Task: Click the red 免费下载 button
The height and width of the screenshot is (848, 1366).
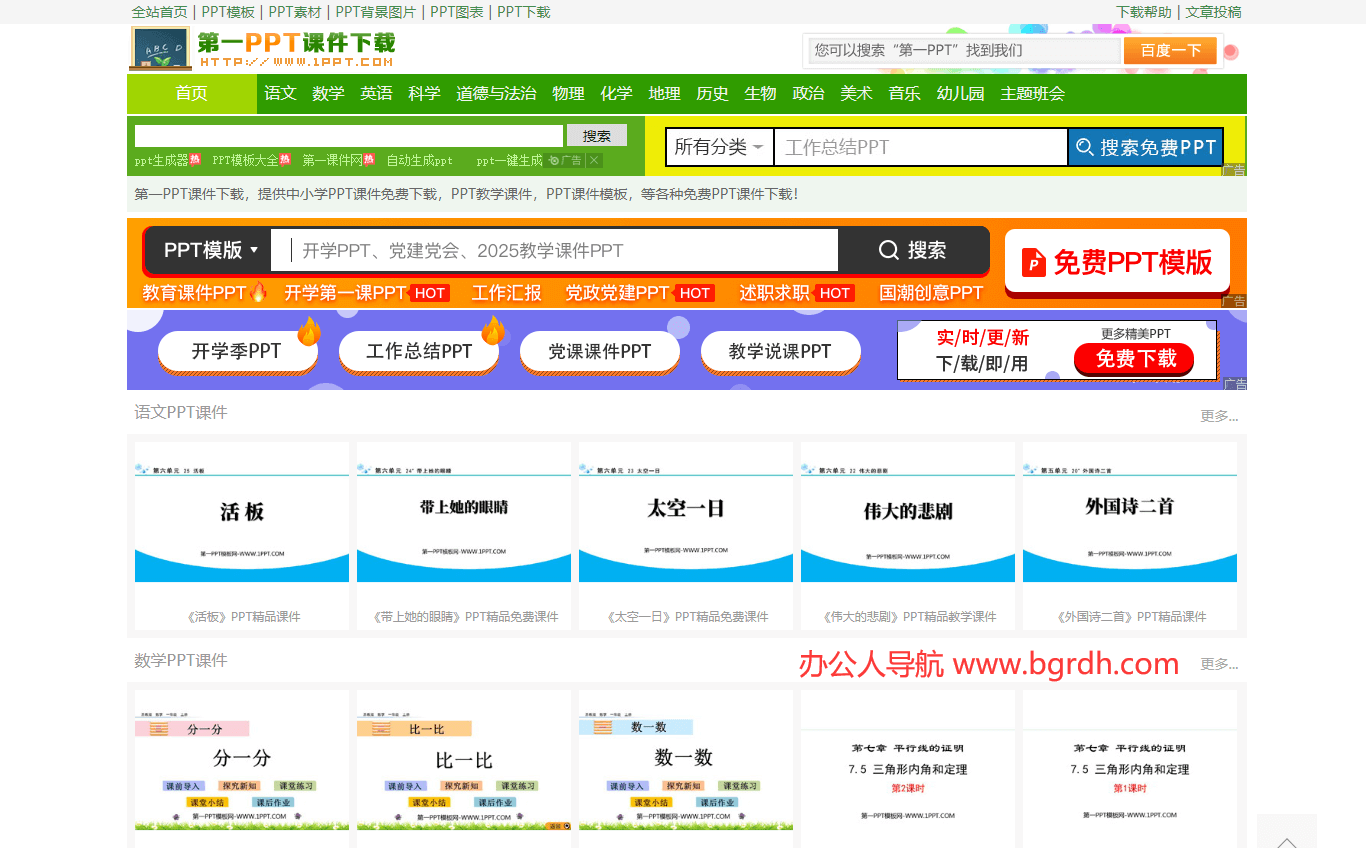Action: pos(1134,359)
